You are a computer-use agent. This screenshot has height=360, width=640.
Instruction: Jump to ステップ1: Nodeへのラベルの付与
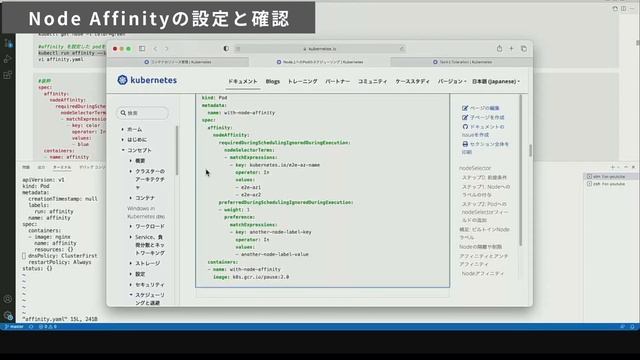tap(486, 191)
